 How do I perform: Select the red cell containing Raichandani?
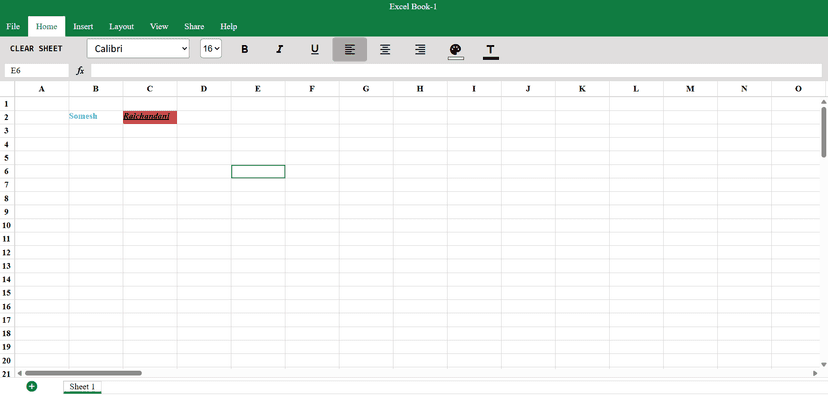tap(150, 117)
